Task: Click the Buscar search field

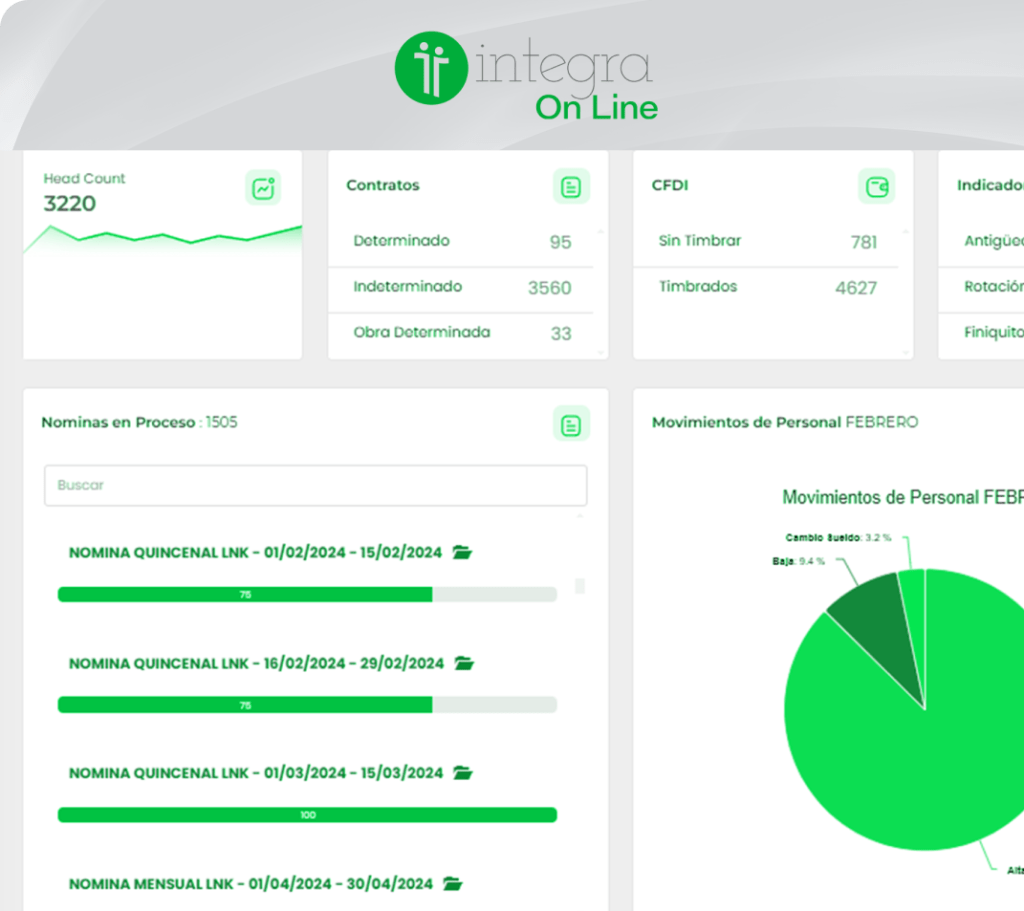Action: 315,486
